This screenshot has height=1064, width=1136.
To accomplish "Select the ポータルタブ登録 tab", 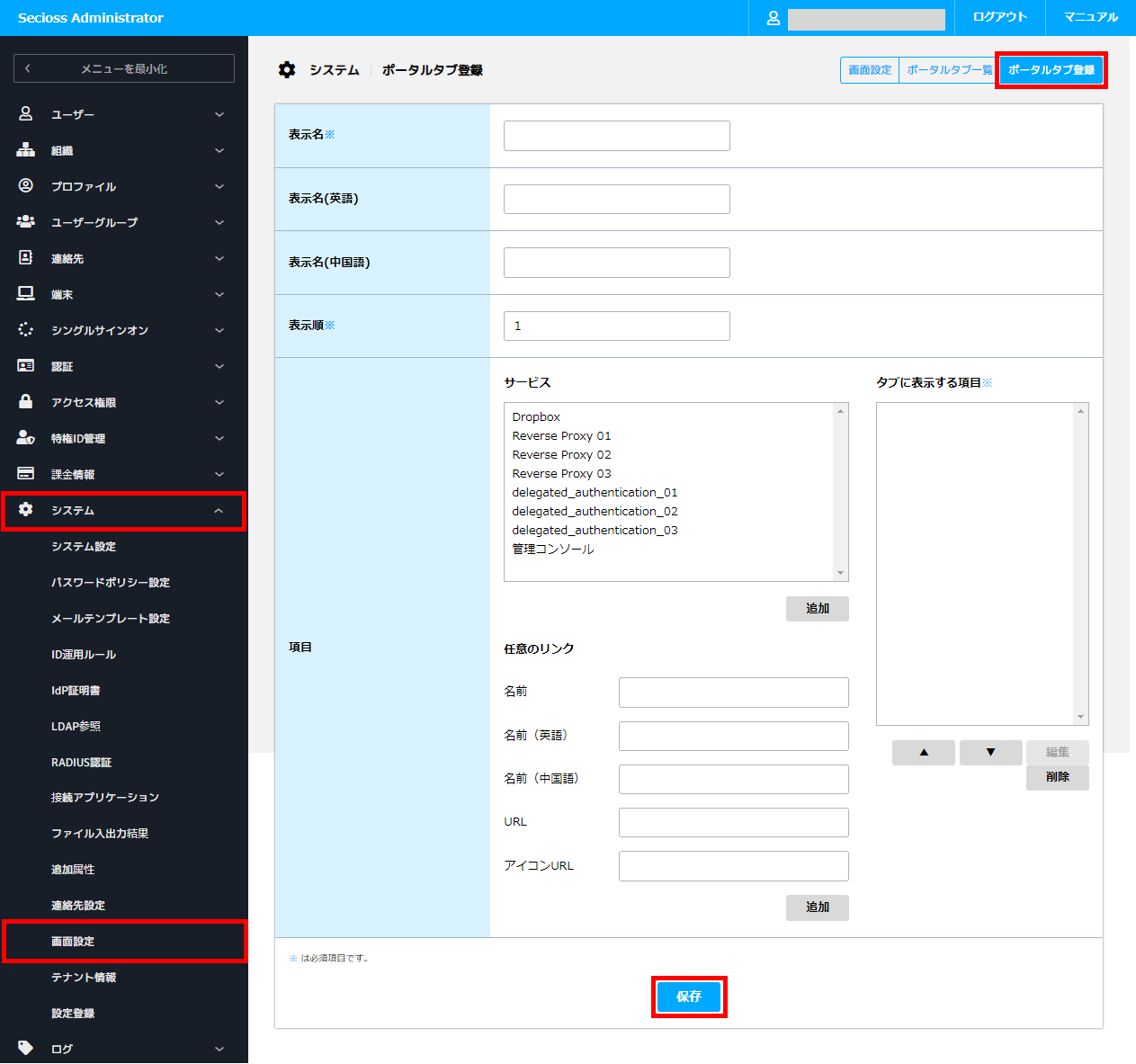I will 1051,70.
